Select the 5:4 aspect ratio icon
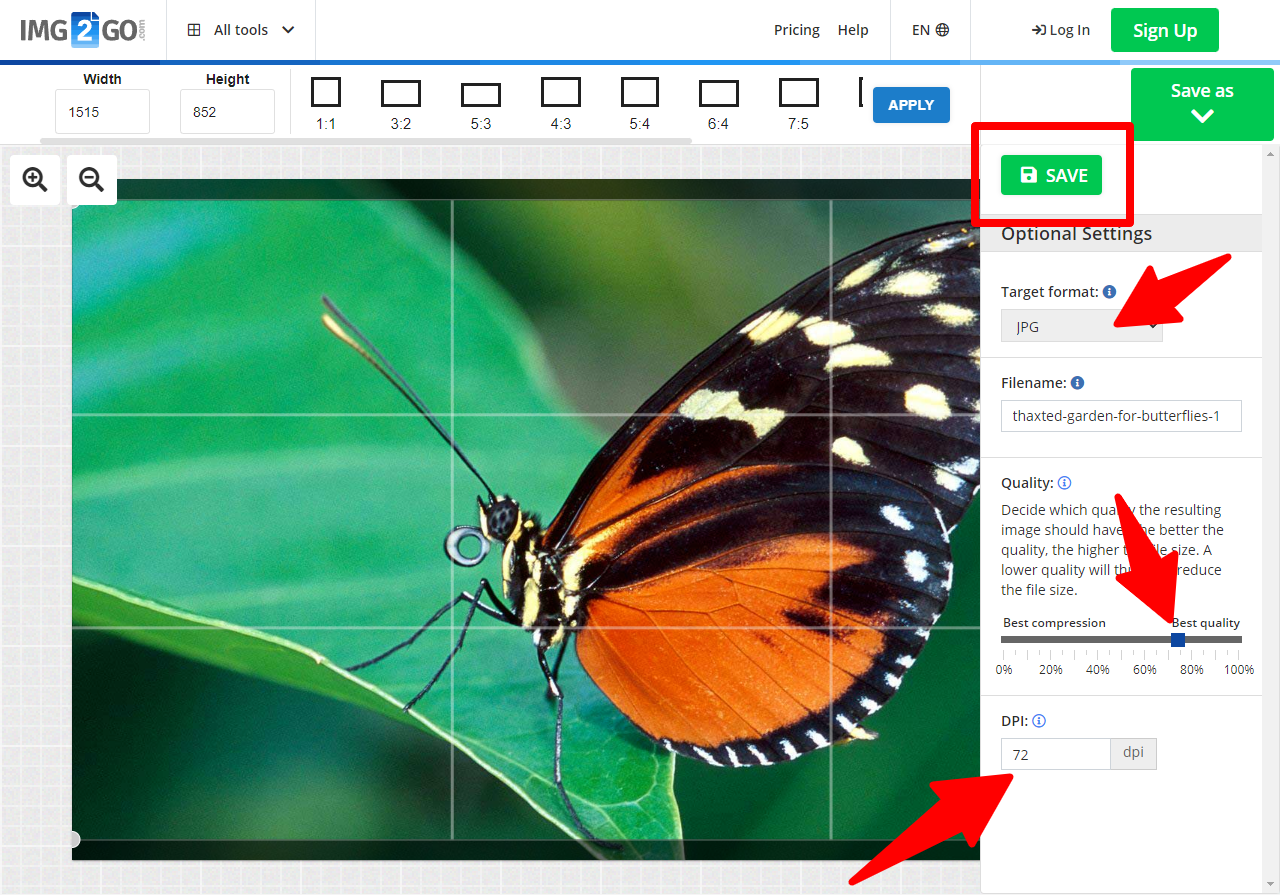 pos(640,93)
